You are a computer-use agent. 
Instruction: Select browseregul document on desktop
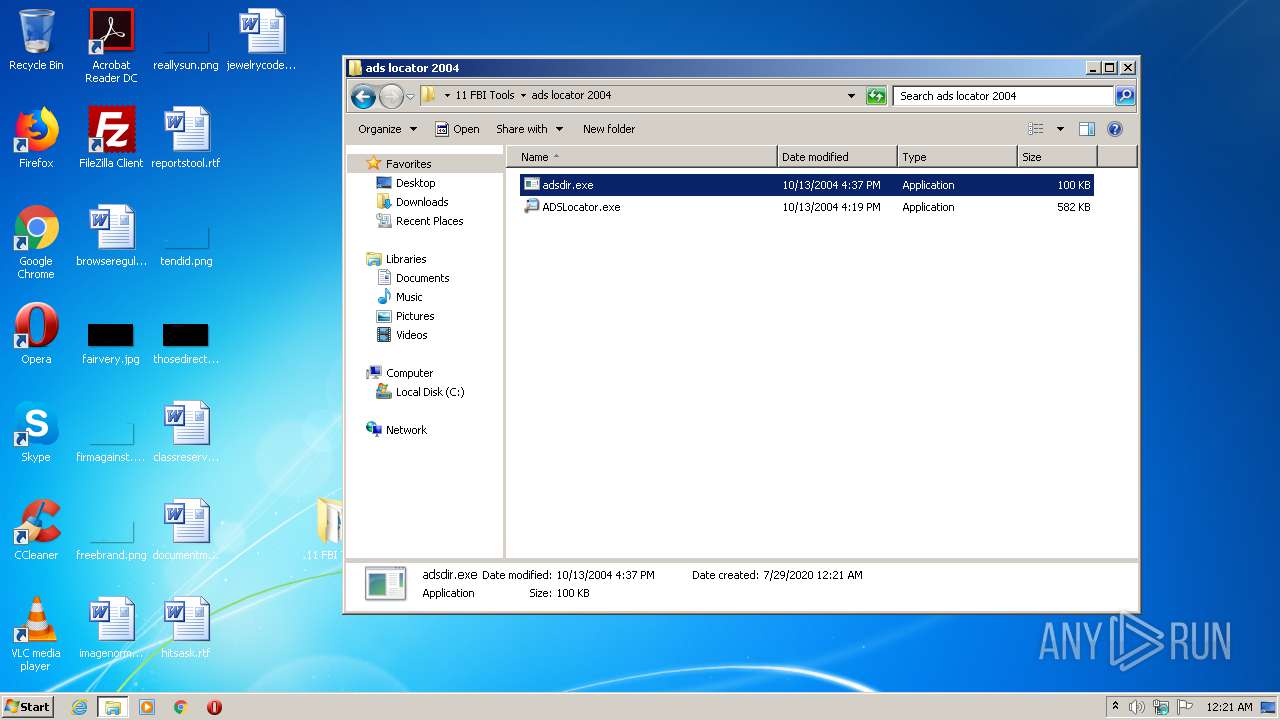[111, 236]
